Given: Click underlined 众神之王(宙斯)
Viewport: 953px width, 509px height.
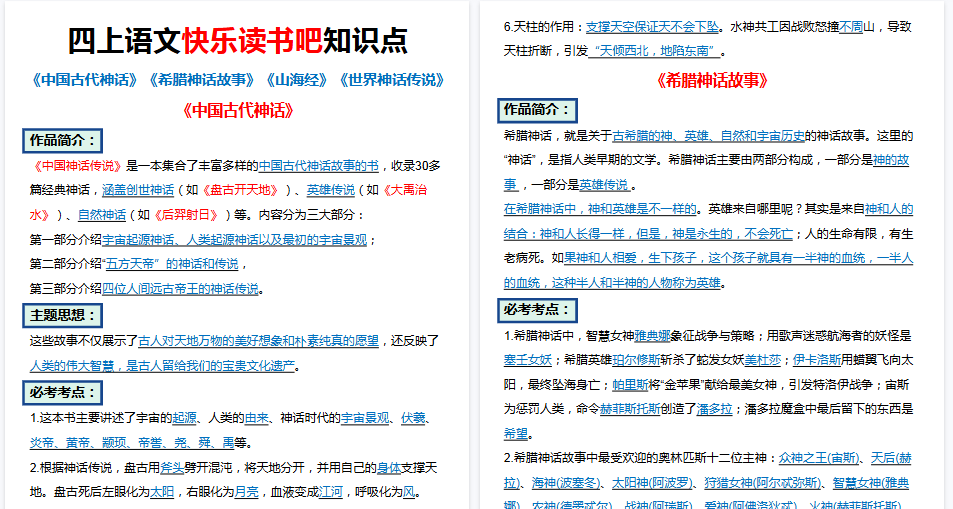Looking at the screenshot, I should (x=819, y=459).
